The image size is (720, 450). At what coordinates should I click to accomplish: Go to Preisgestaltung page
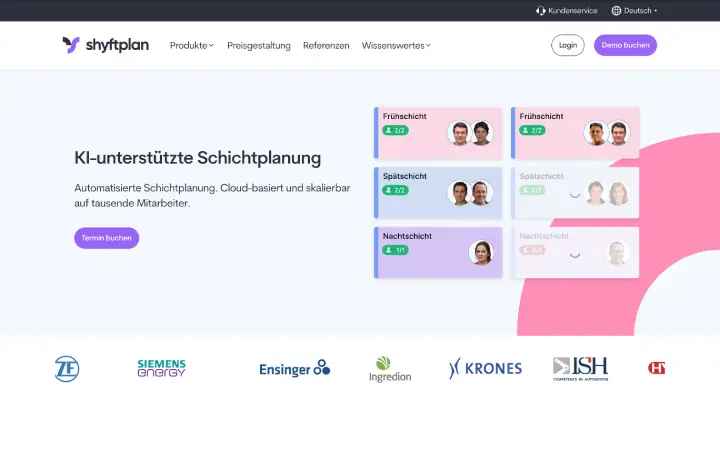tap(259, 45)
